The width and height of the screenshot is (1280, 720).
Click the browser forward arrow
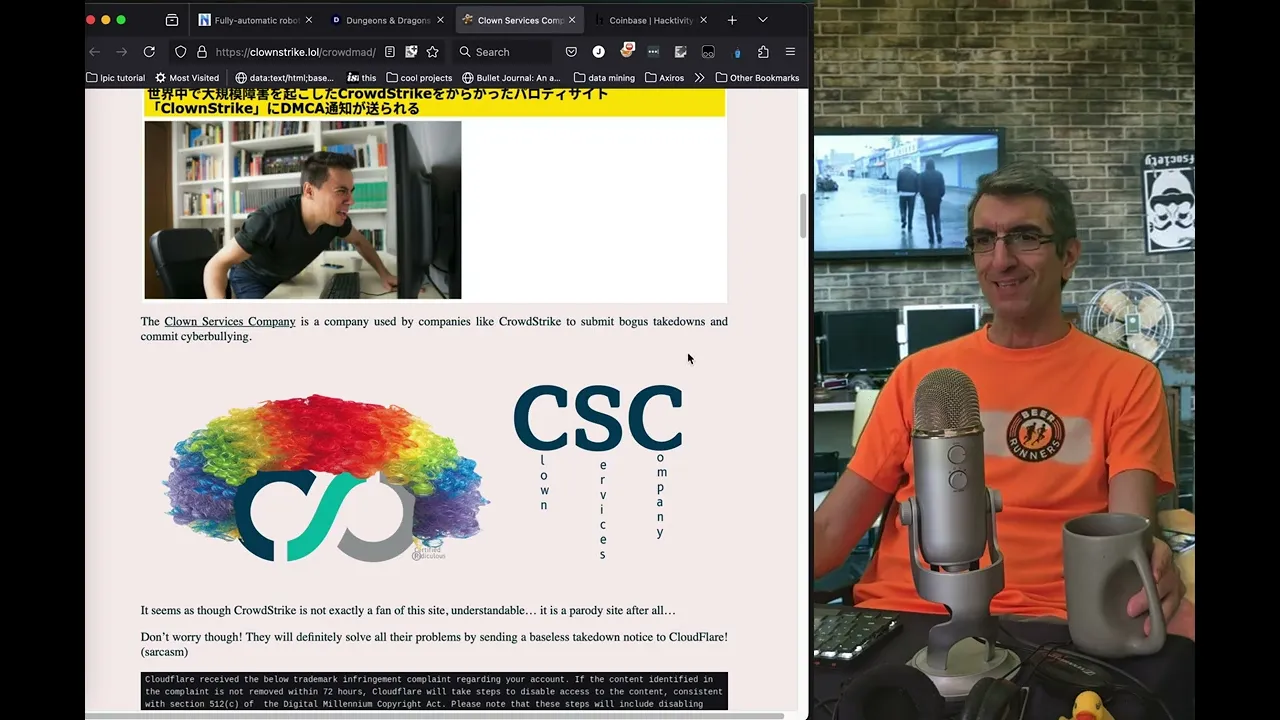(x=122, y=52)
